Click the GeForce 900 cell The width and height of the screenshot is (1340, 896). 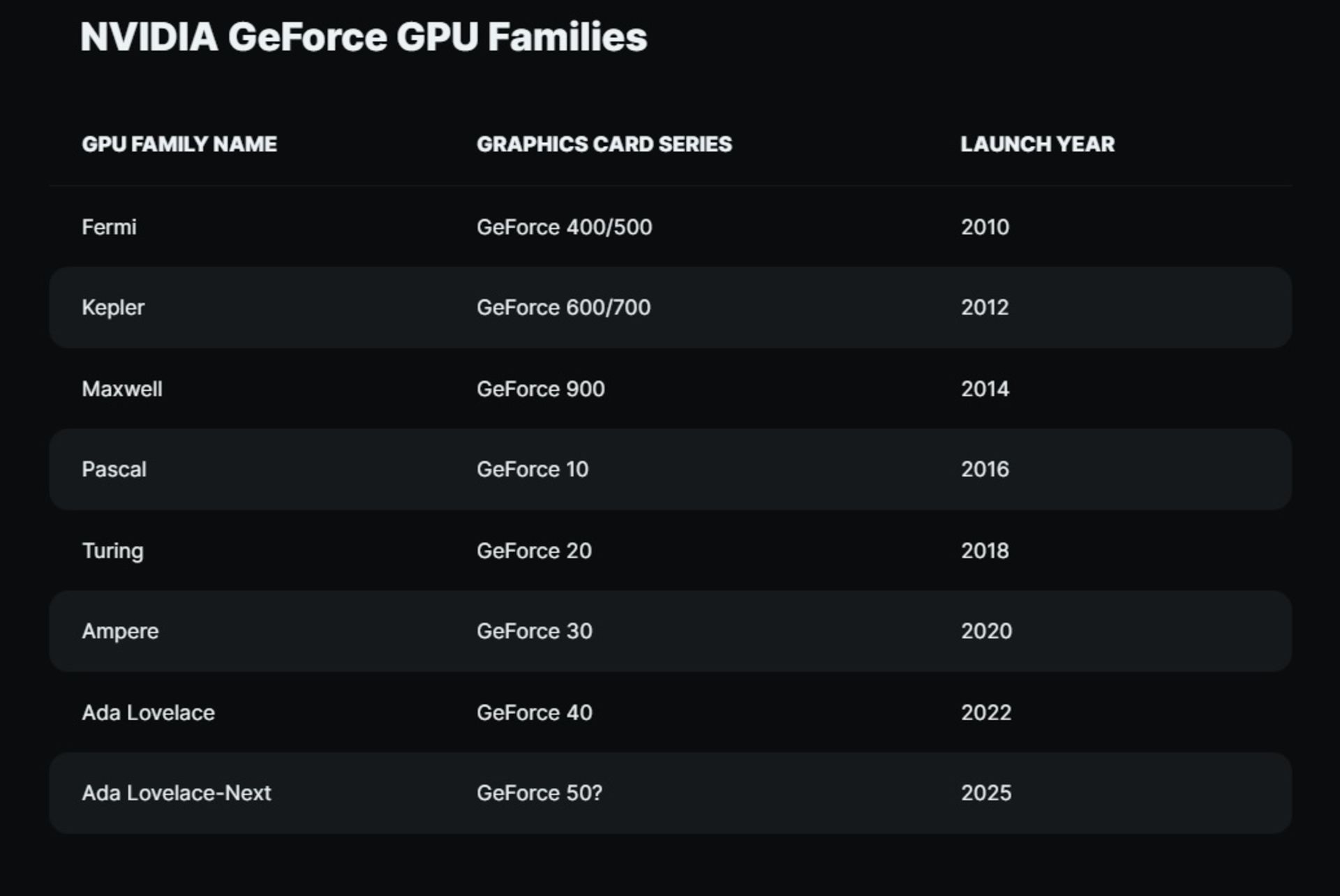(x=541, y=389)
